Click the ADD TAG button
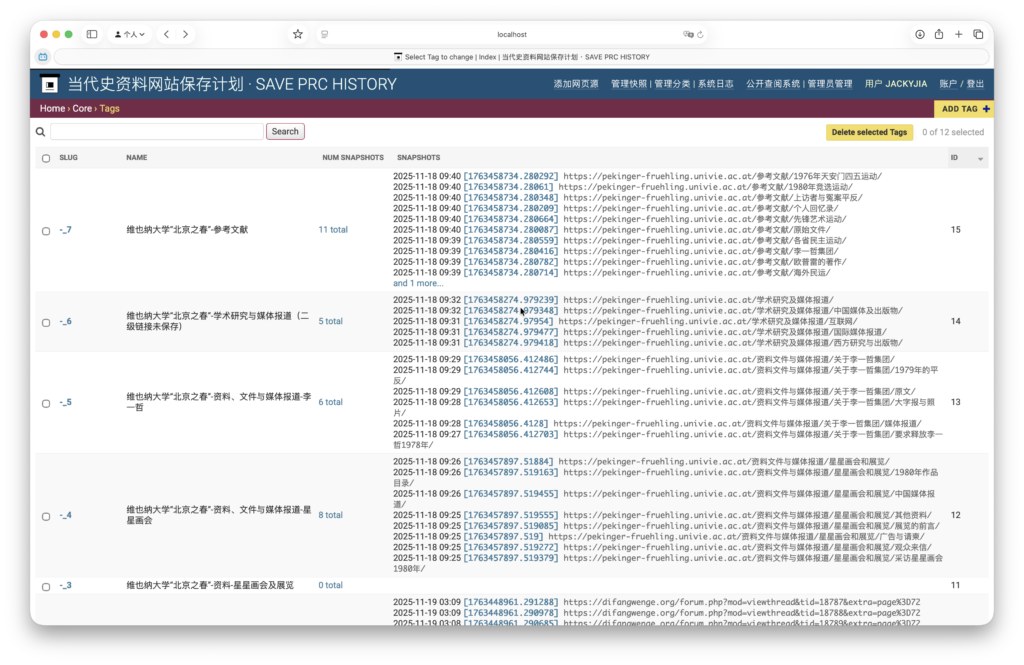The width and height of the screenshot is (1024, 665). [x=964, y=109]
